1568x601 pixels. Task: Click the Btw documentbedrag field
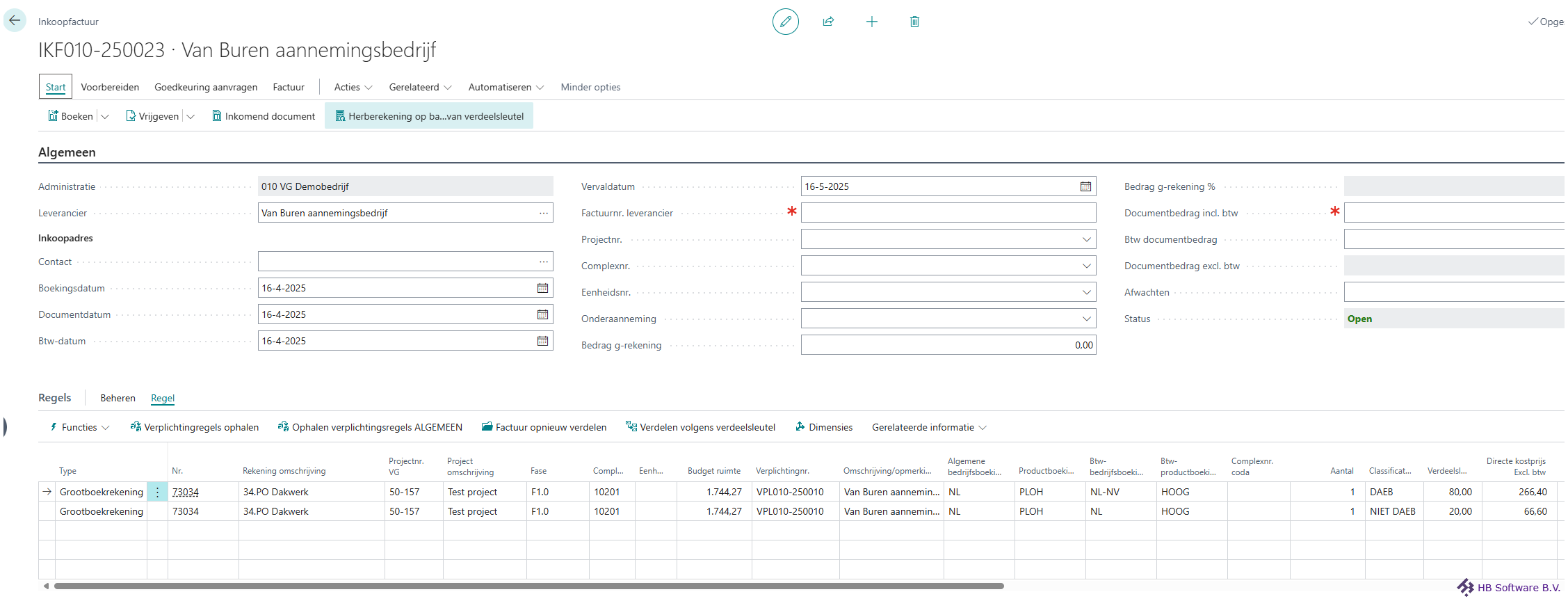1455,239
